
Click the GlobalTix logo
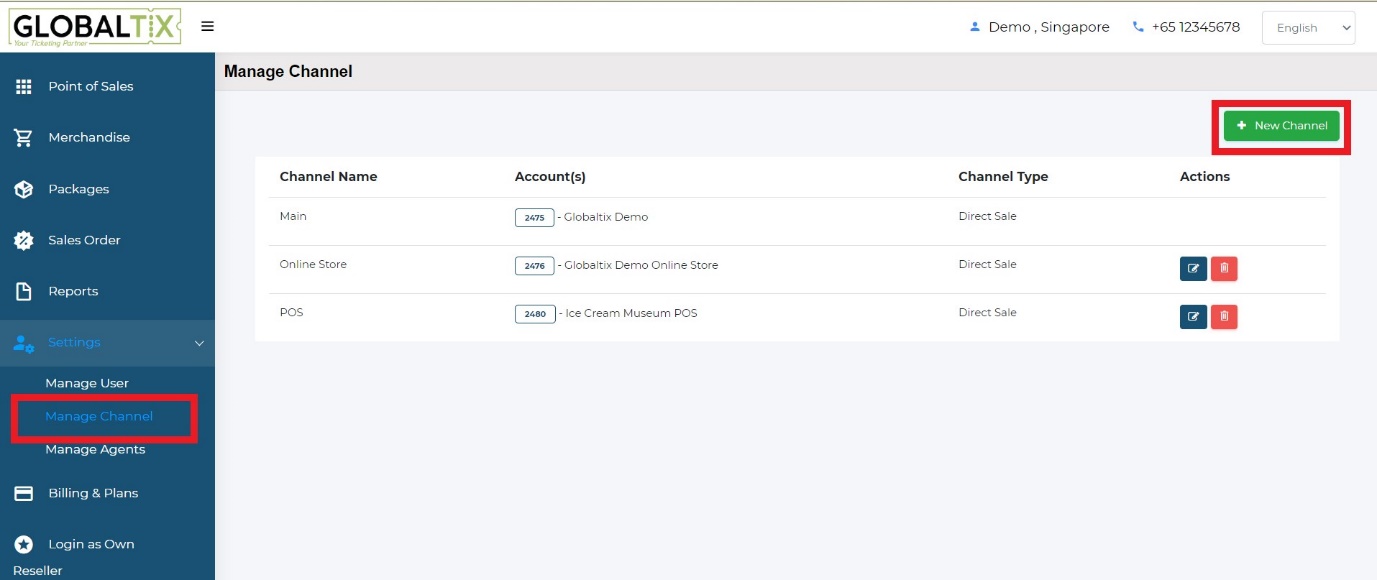click(x=96, y=27)
